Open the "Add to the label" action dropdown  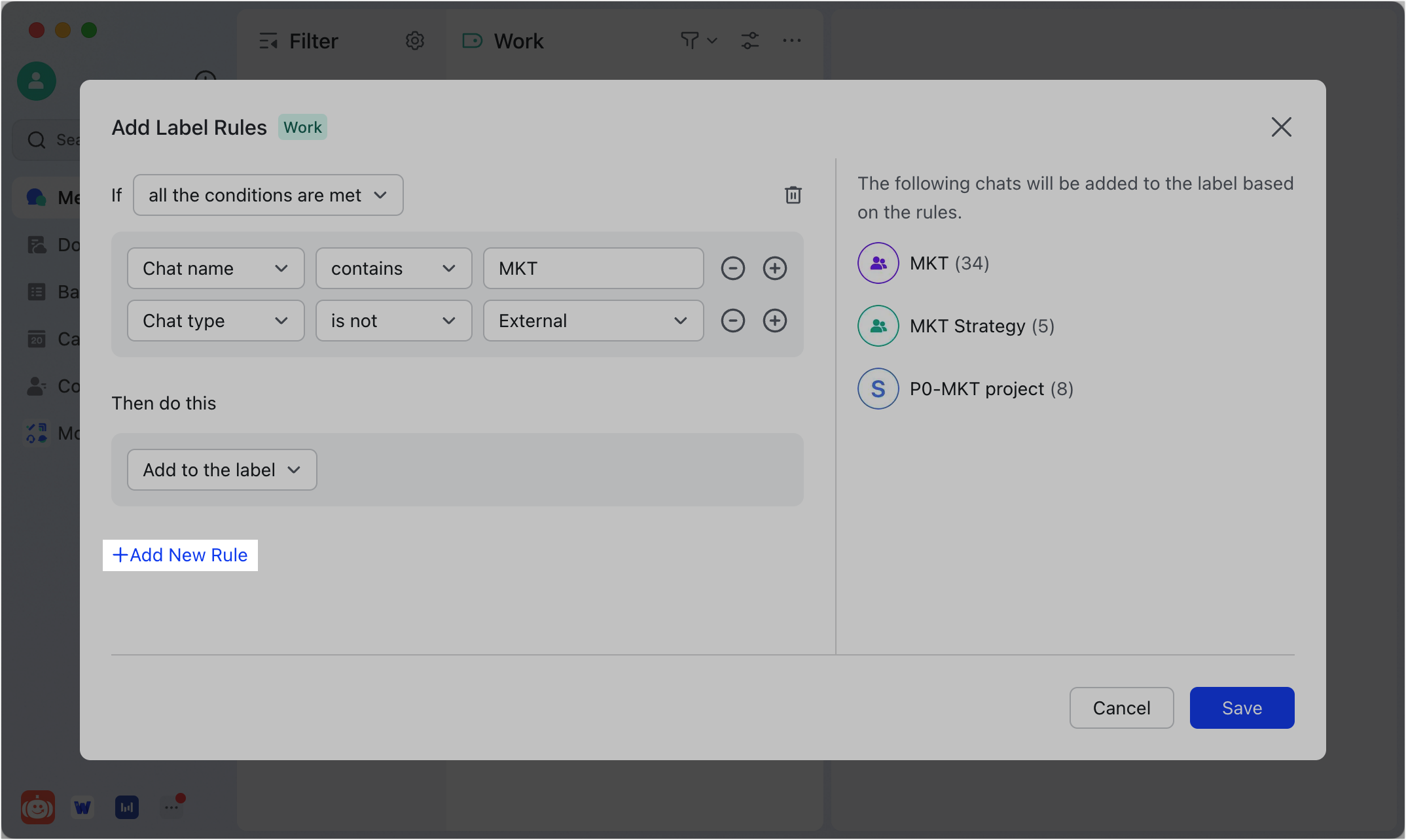point(221,470)
